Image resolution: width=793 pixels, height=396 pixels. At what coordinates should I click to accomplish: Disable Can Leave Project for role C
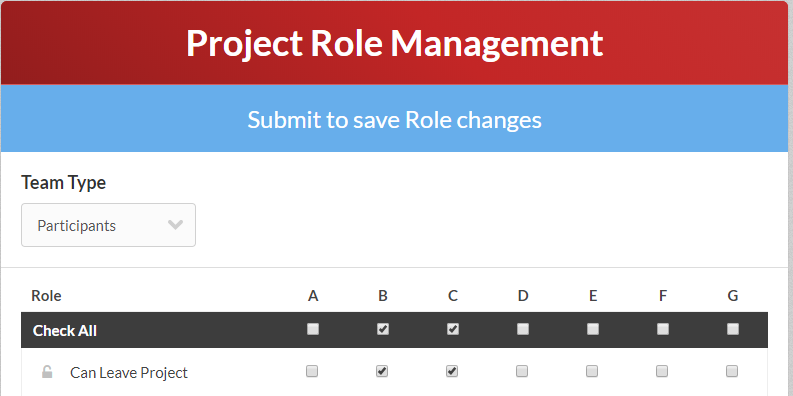pyautogui.click(x=452, y=371)
